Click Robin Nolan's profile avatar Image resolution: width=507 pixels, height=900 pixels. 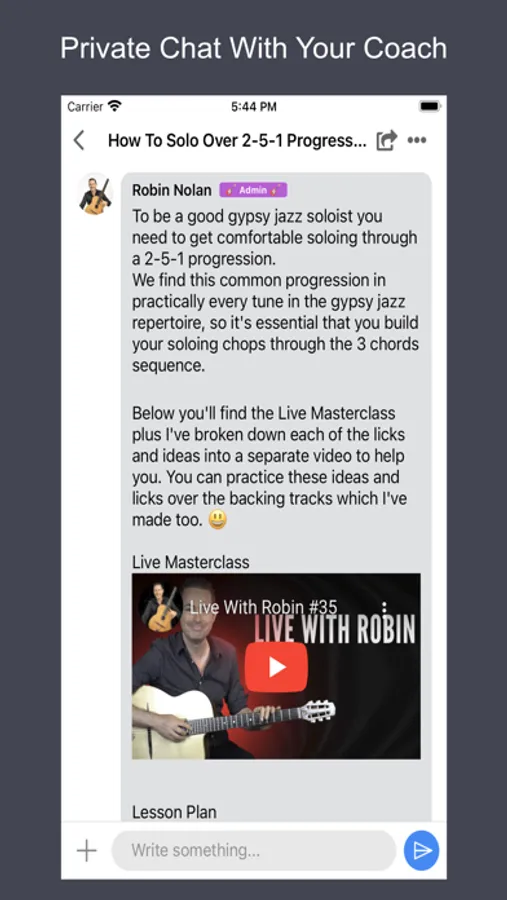tap(95, 196)
